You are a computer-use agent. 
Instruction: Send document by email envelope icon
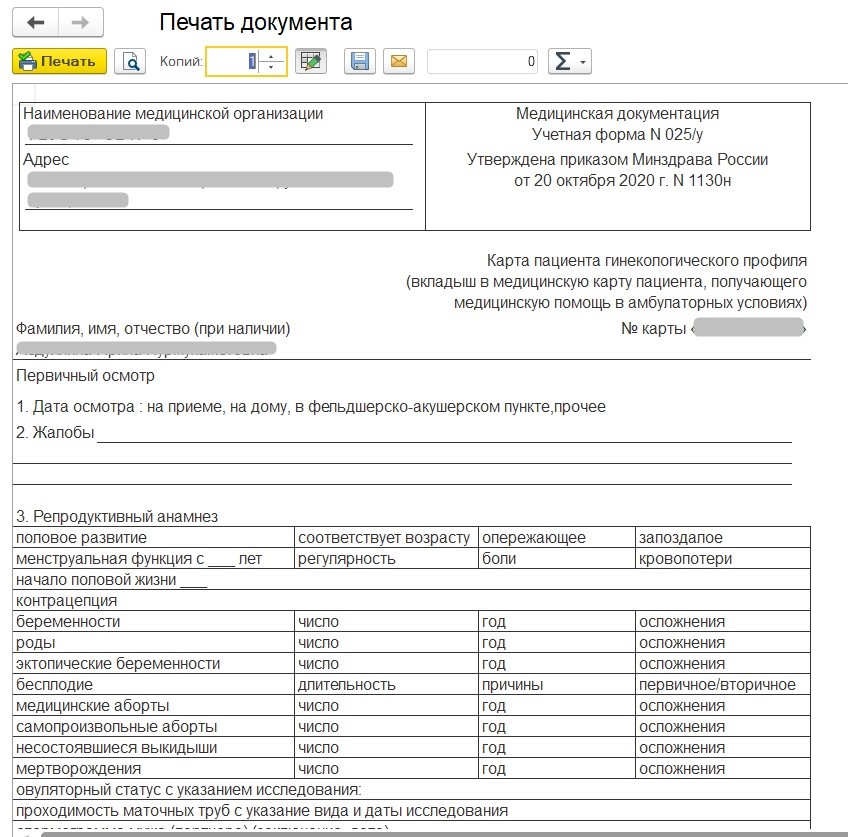(398, 62)
